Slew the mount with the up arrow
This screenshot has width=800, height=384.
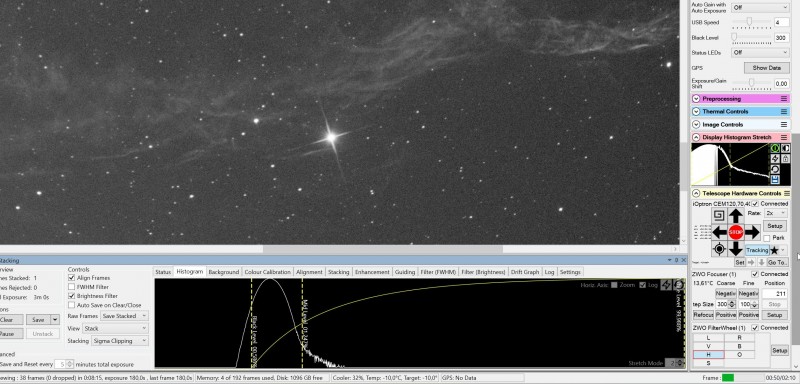tap(735, 216)
